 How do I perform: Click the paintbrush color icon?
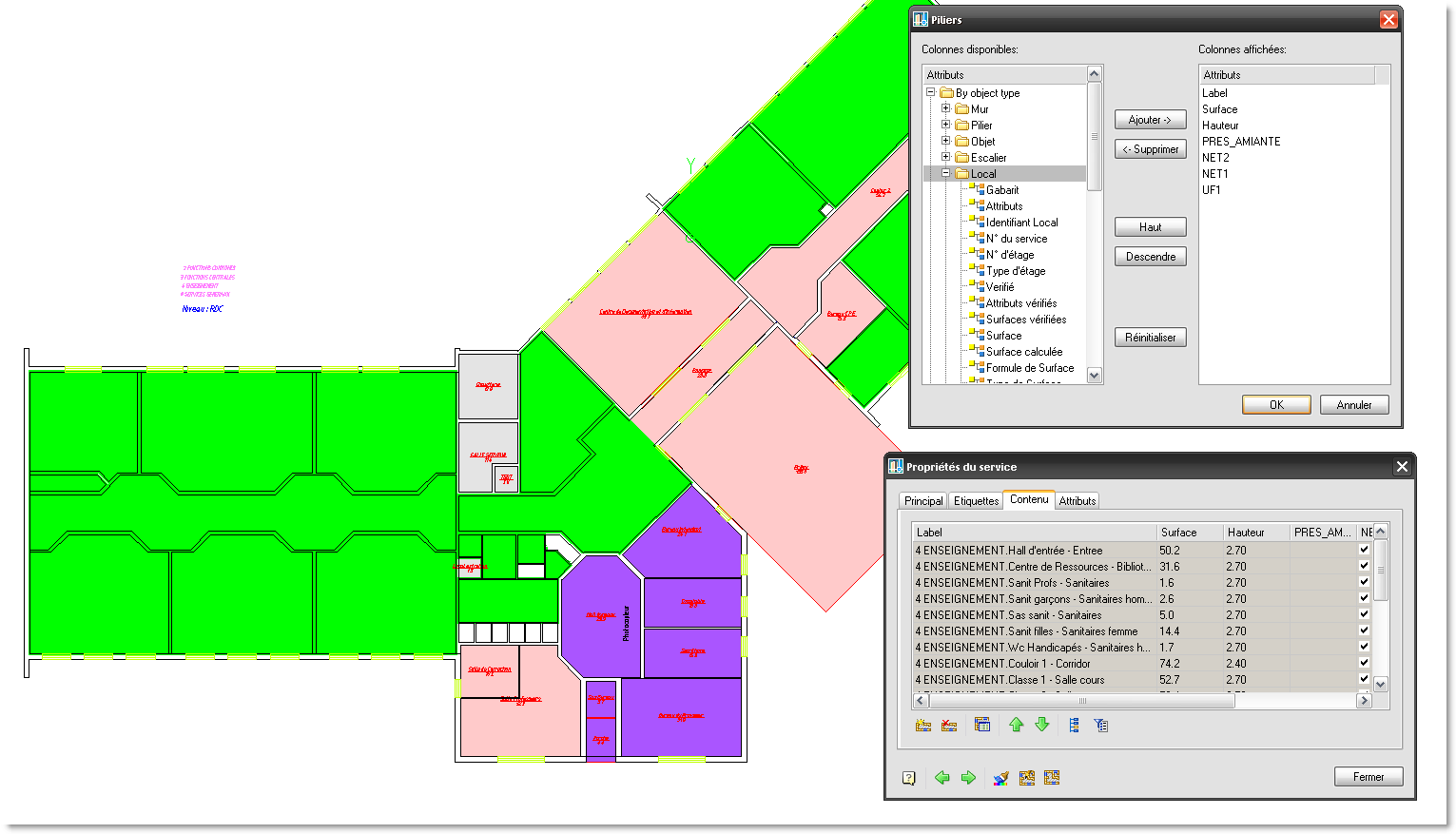1000,778
